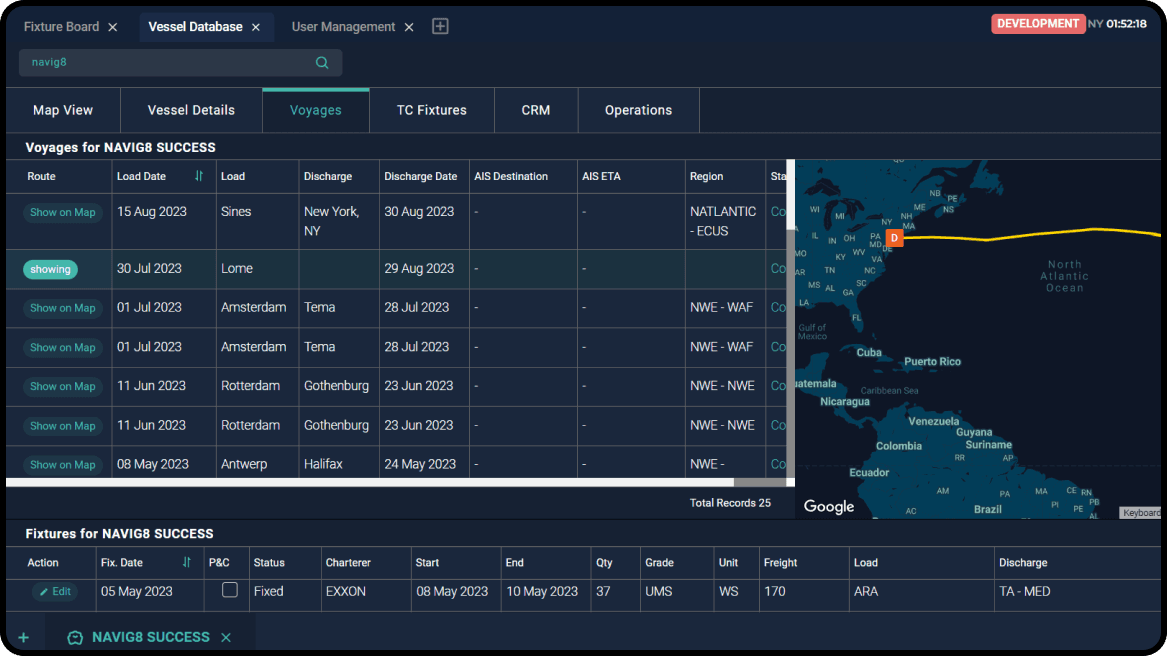Click the orange D marker on map
The image size is (1167, 656).
pos(894,238)
